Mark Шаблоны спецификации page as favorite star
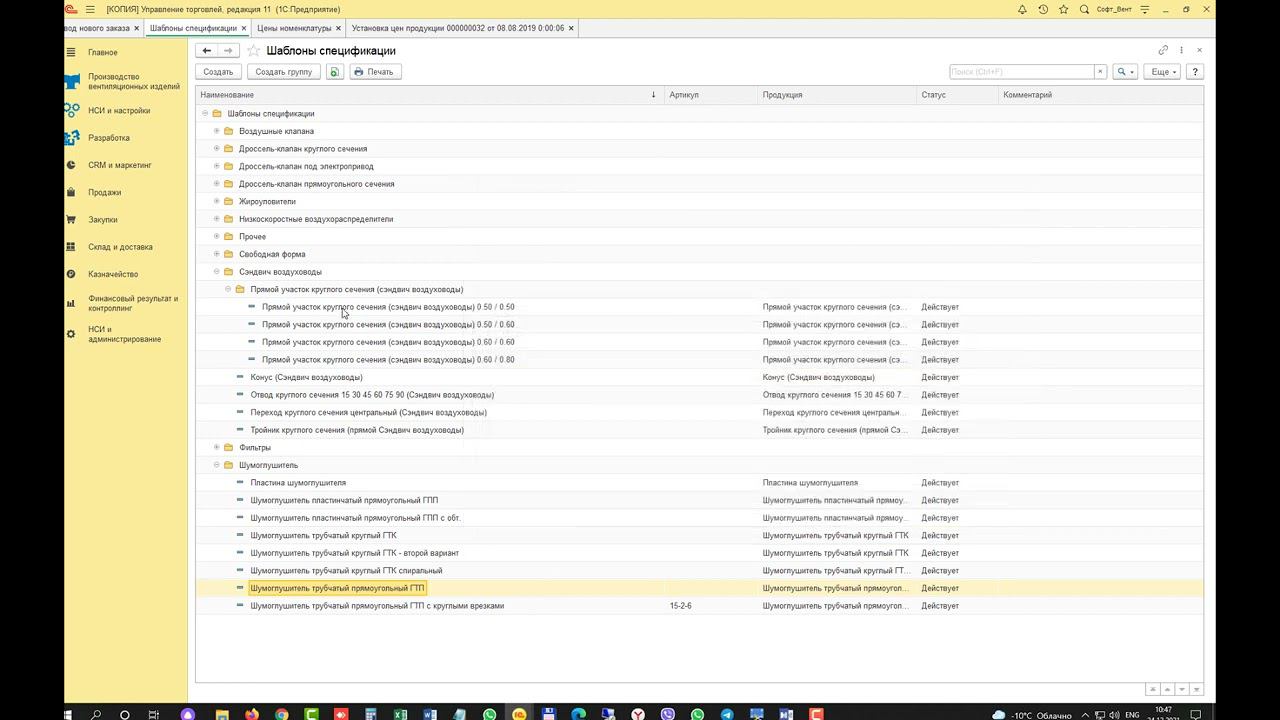The image size is (1280, 720). 253,50
